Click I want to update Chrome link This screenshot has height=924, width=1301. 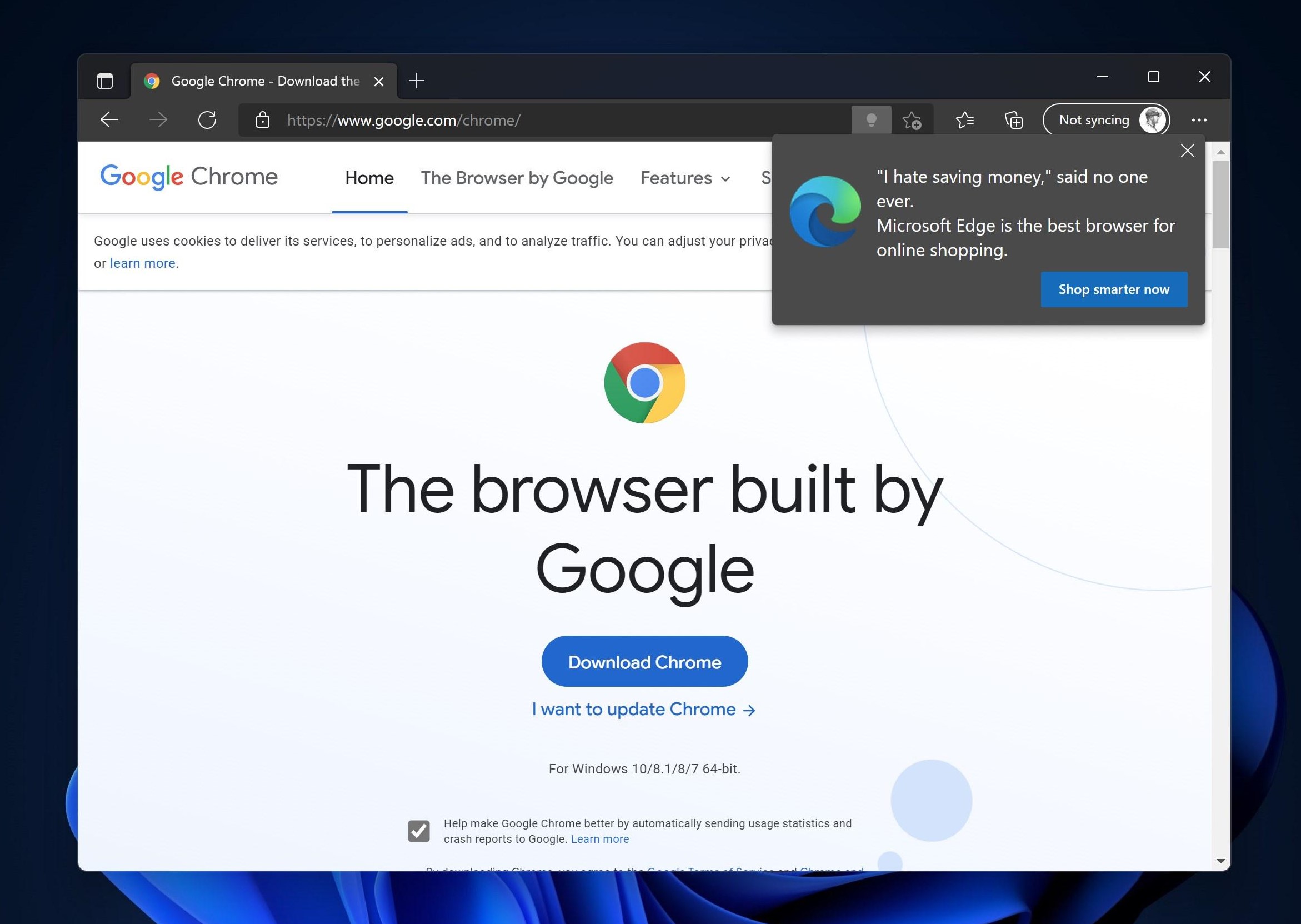coord(644,709)
